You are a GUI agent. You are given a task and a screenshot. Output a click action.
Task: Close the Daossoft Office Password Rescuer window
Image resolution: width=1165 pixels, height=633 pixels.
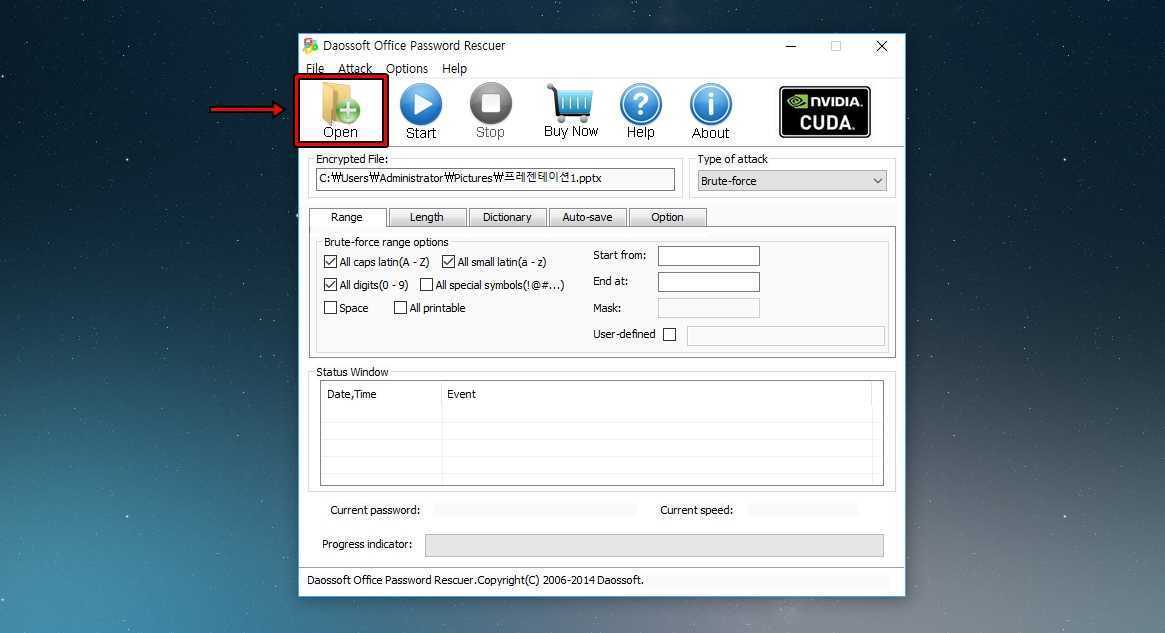pos(882,46)
